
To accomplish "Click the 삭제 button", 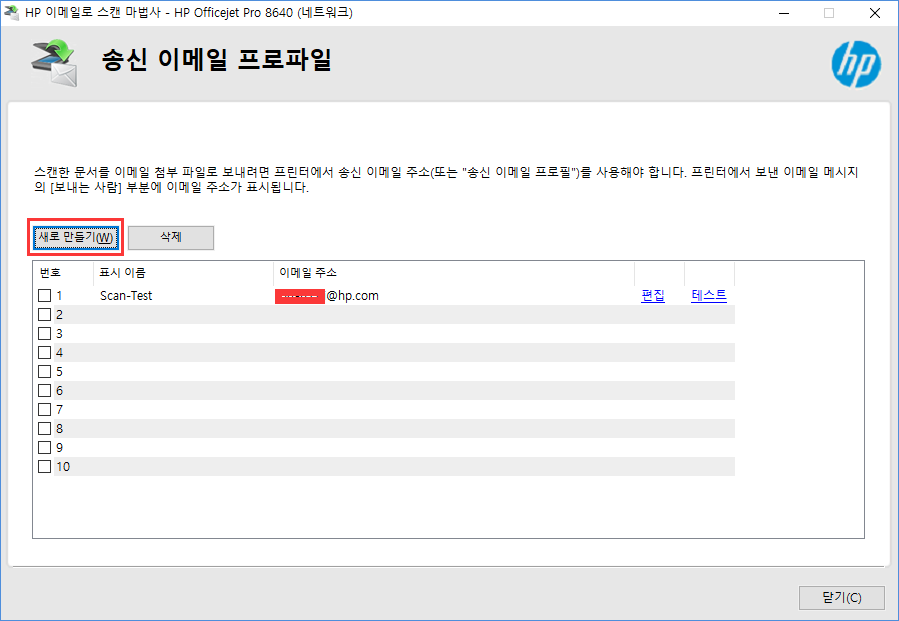I will point(171,237).
